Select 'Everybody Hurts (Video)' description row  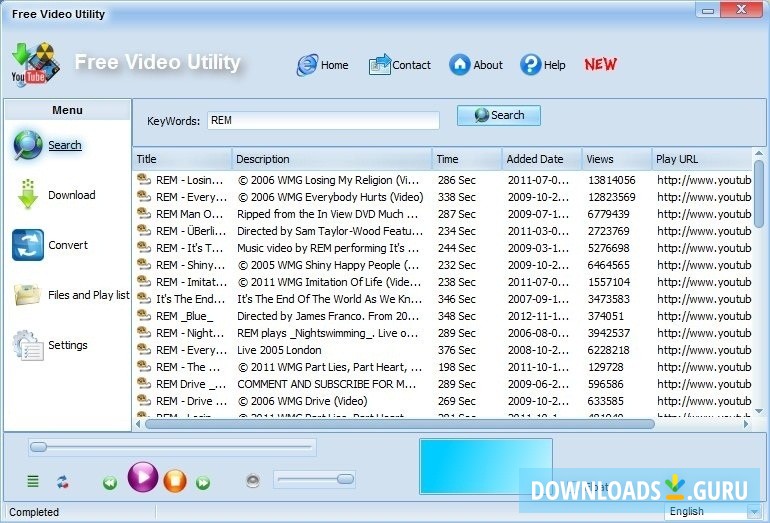pos(330,197)
